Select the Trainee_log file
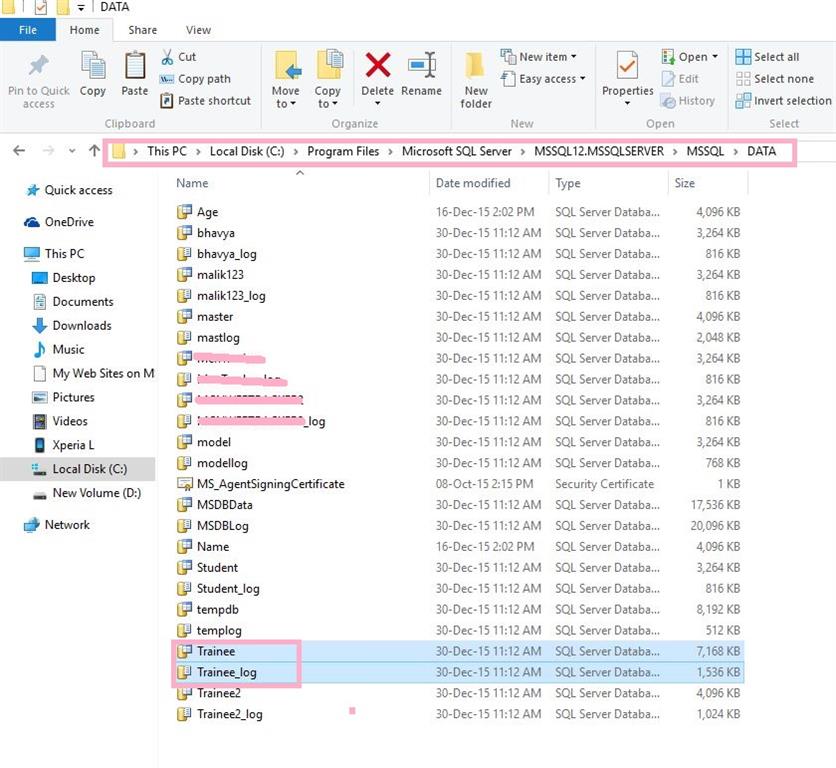836x768 pixels. click(x=227, y=672)
